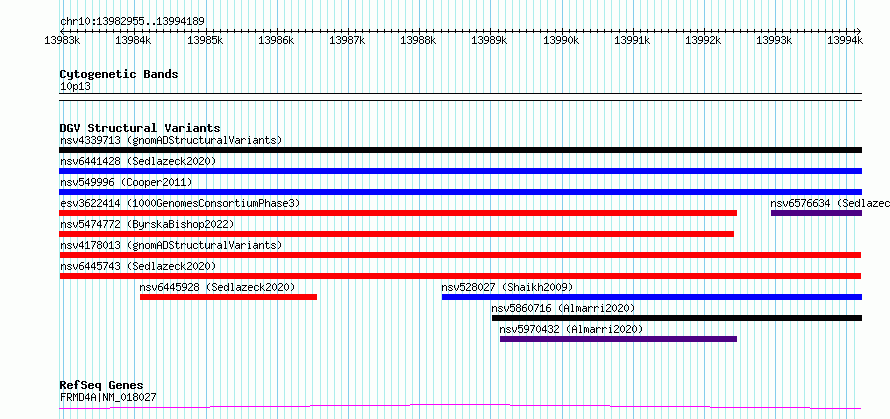Click the 13988k ruler tick label
This screenshot has width=890, height=419.
click(419, 40)
